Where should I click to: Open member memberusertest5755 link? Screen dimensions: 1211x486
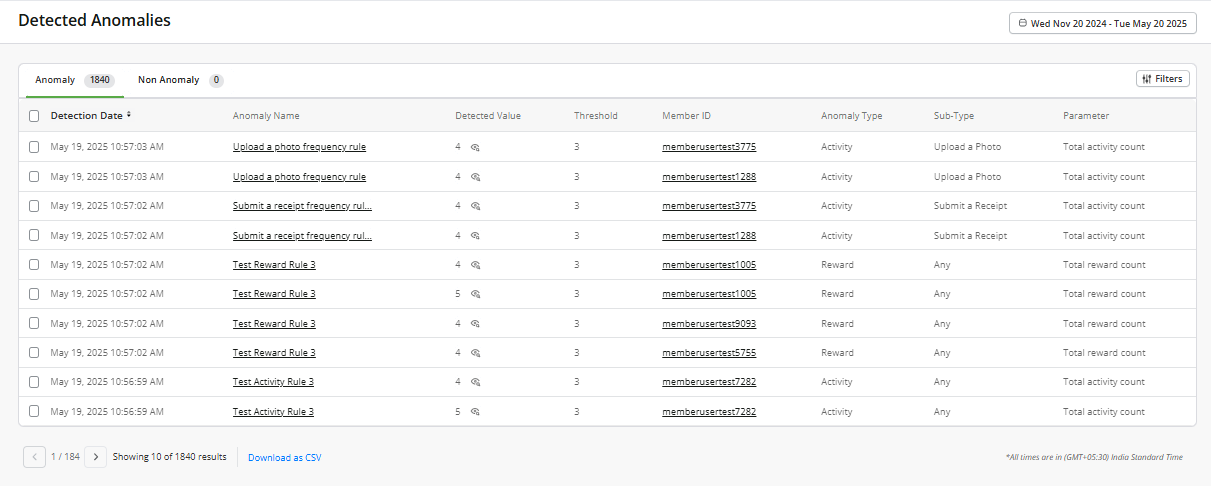(709, 353)
